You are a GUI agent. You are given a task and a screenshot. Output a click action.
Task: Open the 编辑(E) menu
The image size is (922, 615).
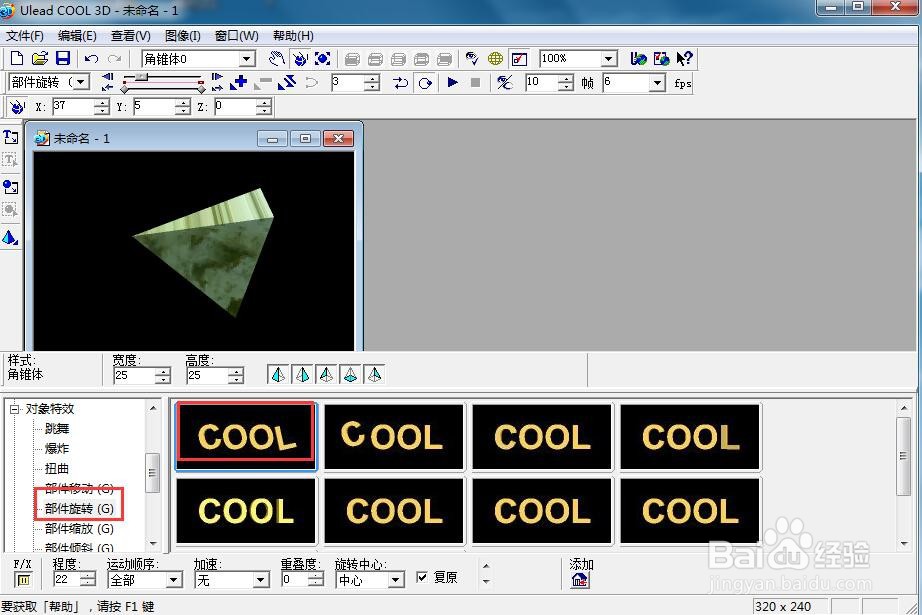(x=77, y=36)
